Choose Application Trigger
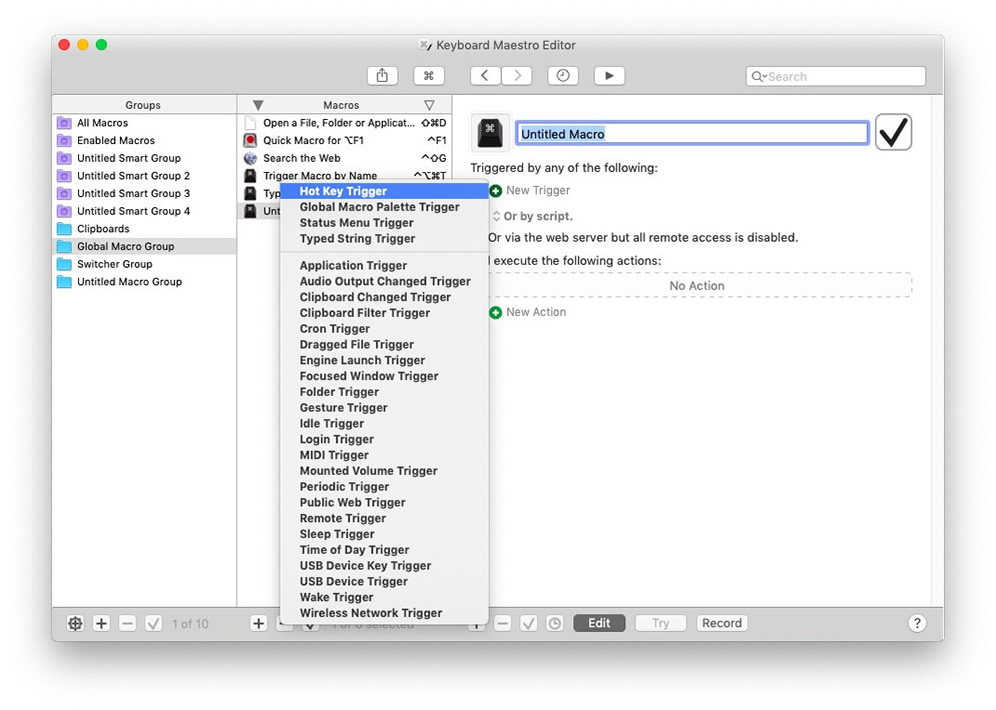The image size is (996, 710). tap(384, 265)
